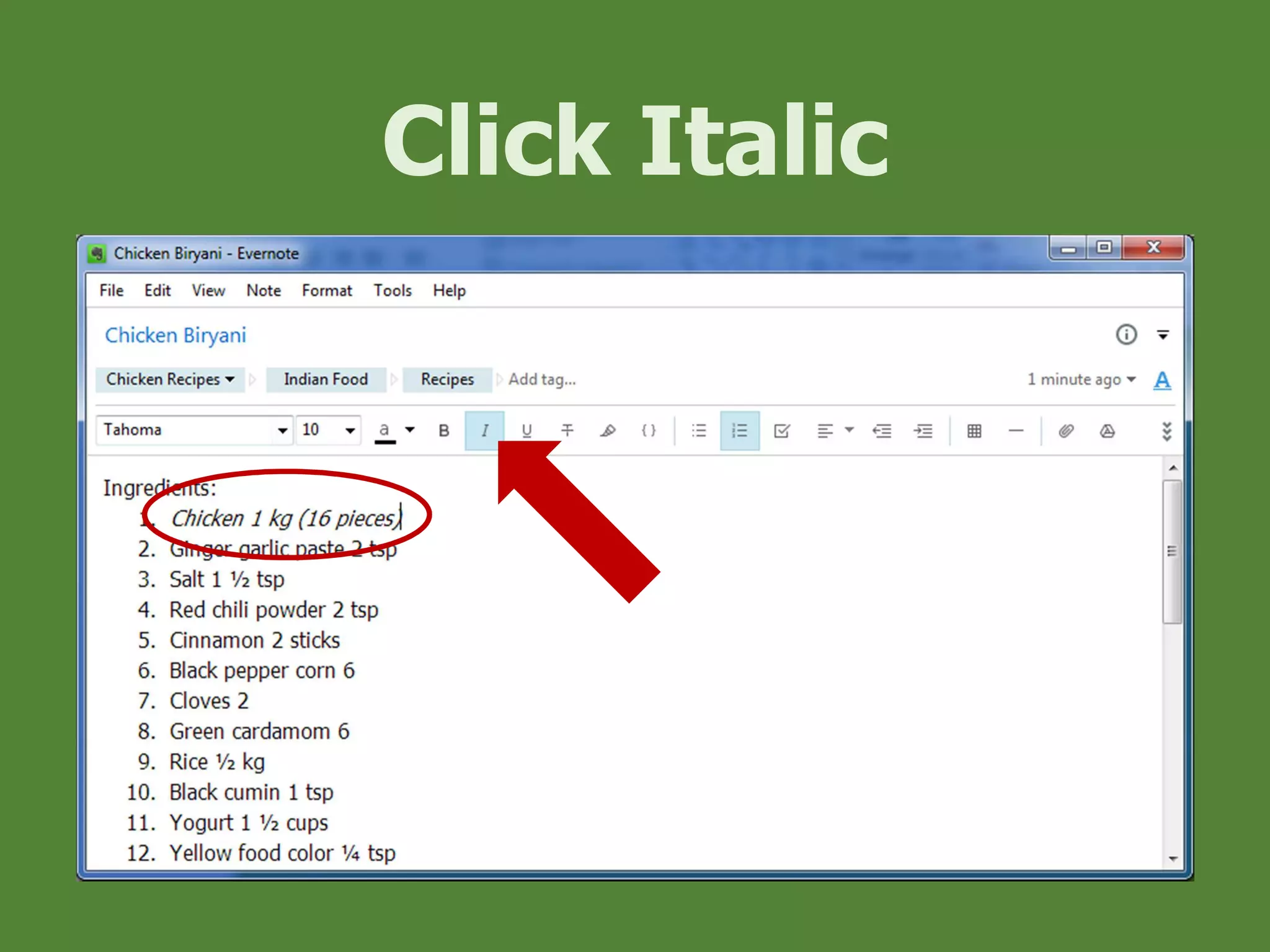Click the Chicken Biryani note title
Viewport: 1270px width, 952px height.
coord(175,335)
